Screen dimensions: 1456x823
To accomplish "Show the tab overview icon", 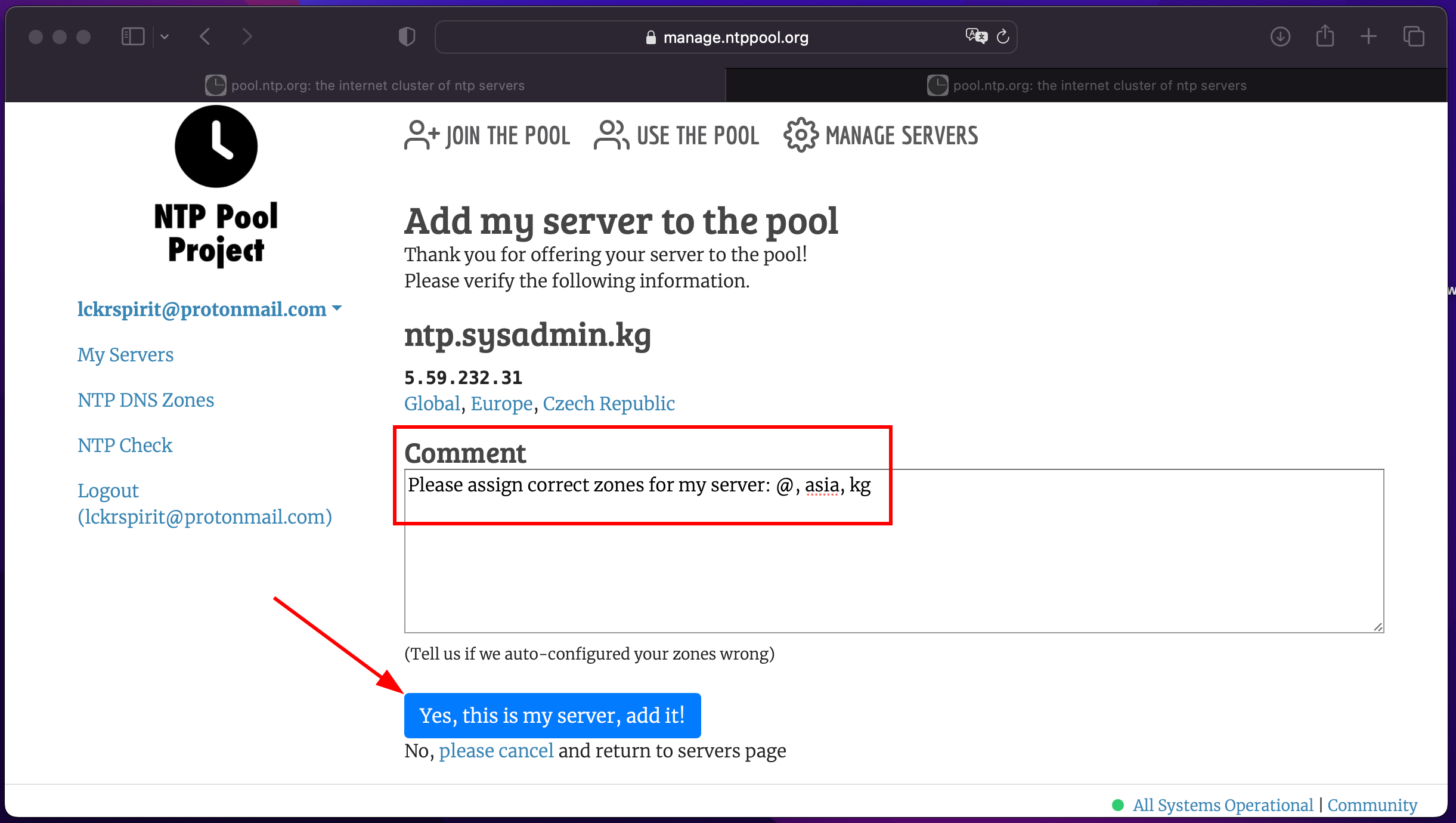I will pyautogui.click(x=1414, y=37).
